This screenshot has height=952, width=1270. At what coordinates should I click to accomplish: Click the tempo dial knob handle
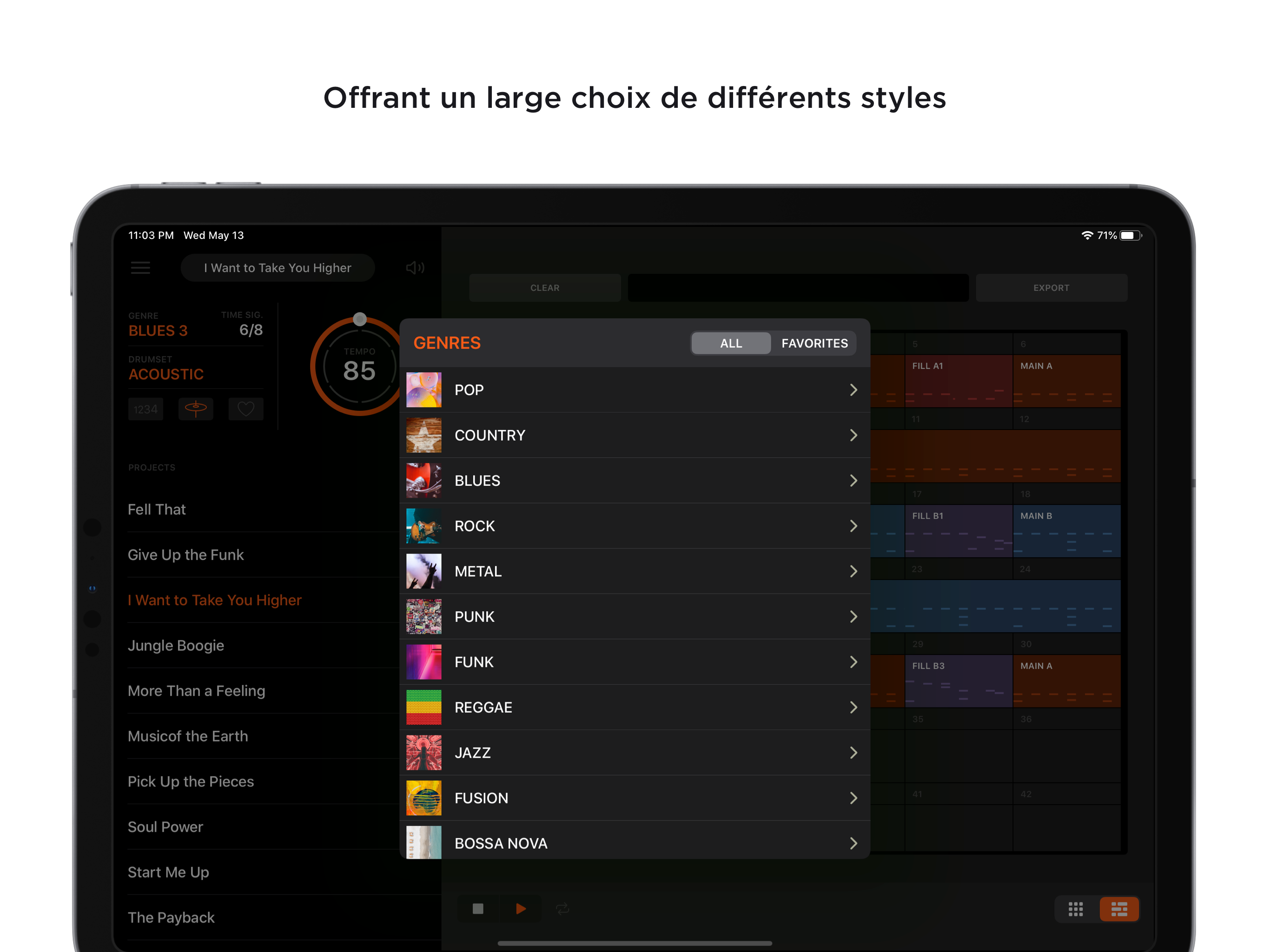click(360, 319)
